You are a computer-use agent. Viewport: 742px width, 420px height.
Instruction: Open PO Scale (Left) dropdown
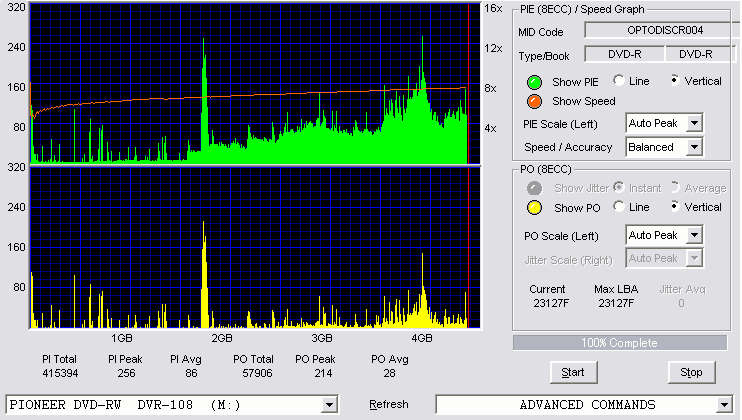click(694, 235)
